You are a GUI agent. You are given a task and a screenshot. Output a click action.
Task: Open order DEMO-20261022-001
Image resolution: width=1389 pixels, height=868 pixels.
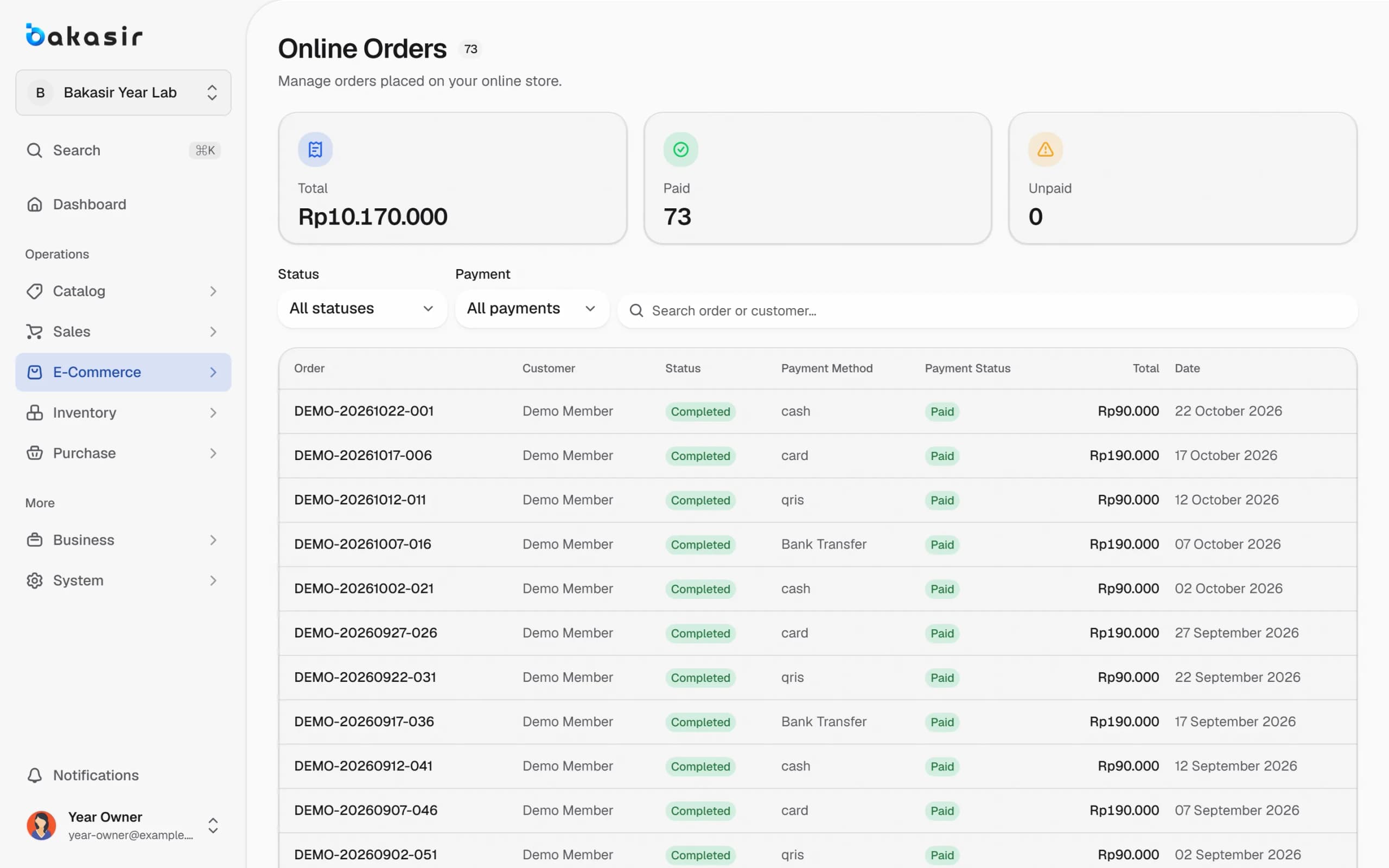point(364,411)
